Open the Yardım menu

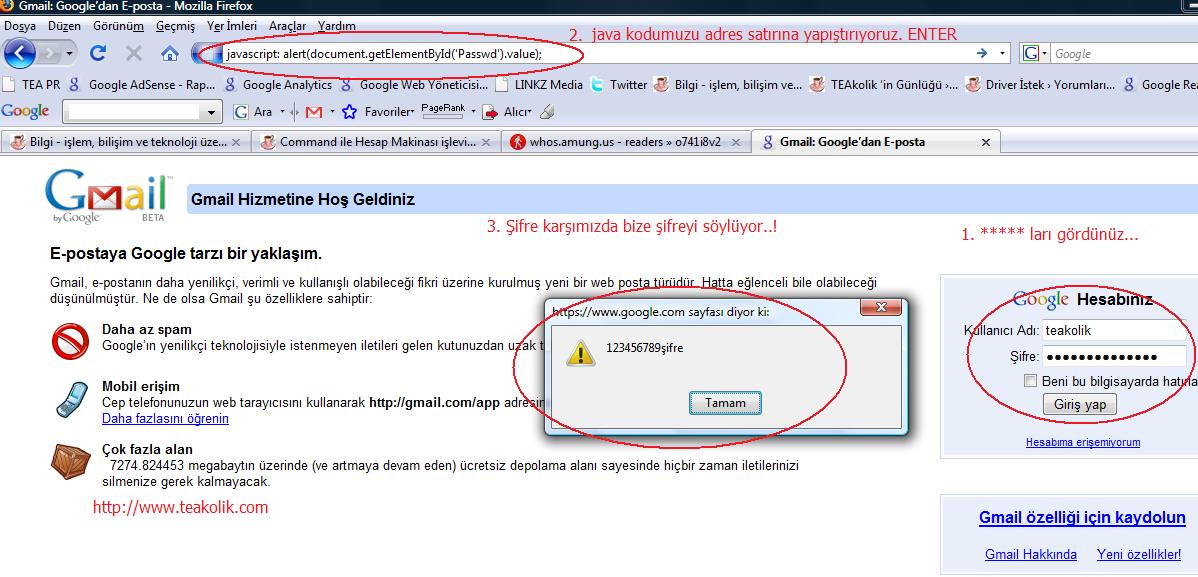click(337, 26)
